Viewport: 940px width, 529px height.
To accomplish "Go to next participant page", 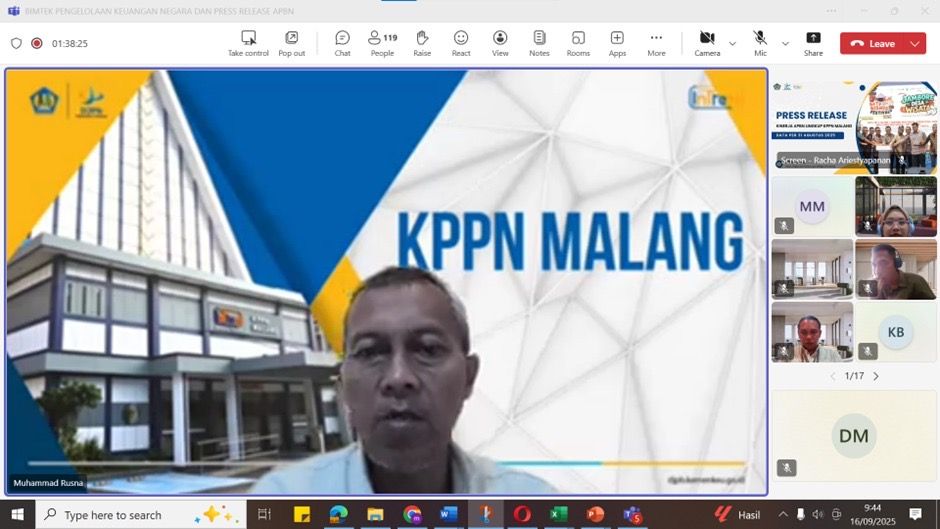I will (876, 376).
